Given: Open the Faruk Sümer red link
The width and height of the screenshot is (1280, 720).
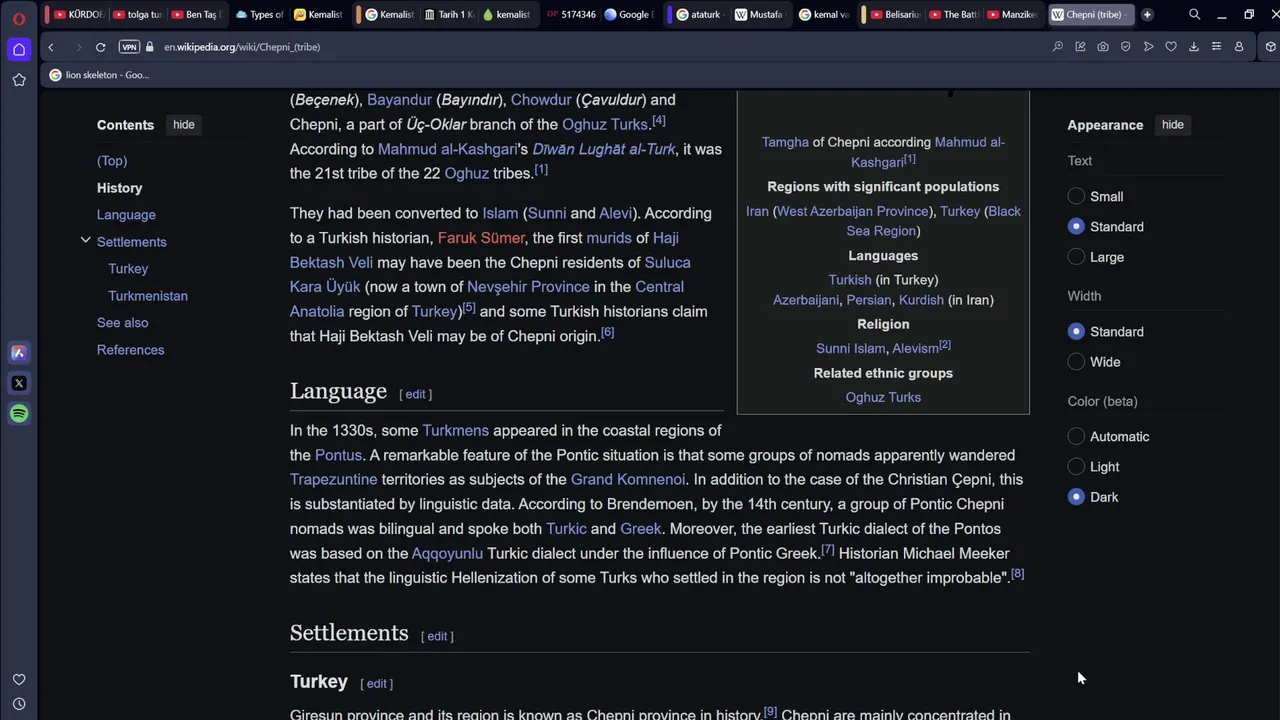Looking at the screenshot, I should tap(481, 238).
